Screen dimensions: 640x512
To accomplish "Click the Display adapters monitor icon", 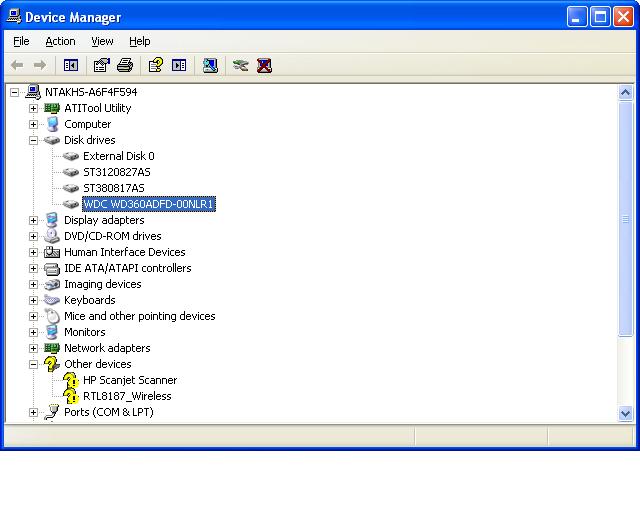I will 52,220.
